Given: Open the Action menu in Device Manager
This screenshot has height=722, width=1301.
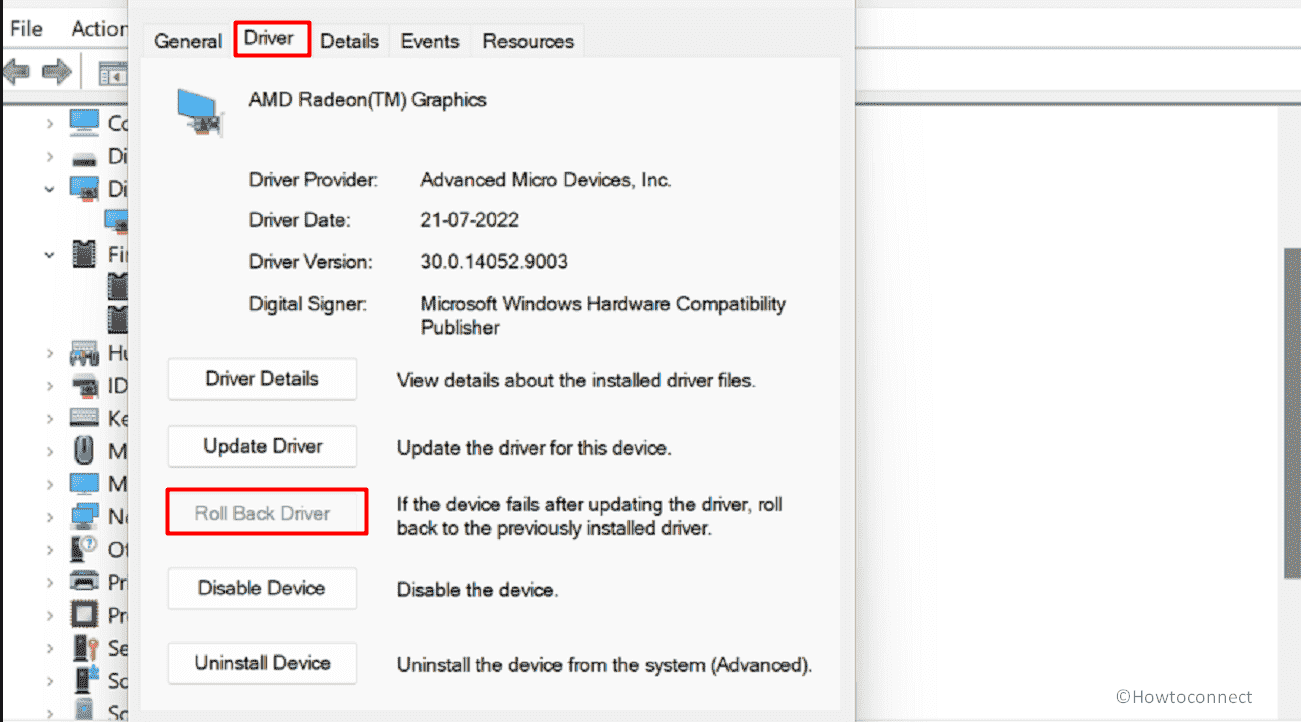Looking at the screenshot, I should pos(99,29).
